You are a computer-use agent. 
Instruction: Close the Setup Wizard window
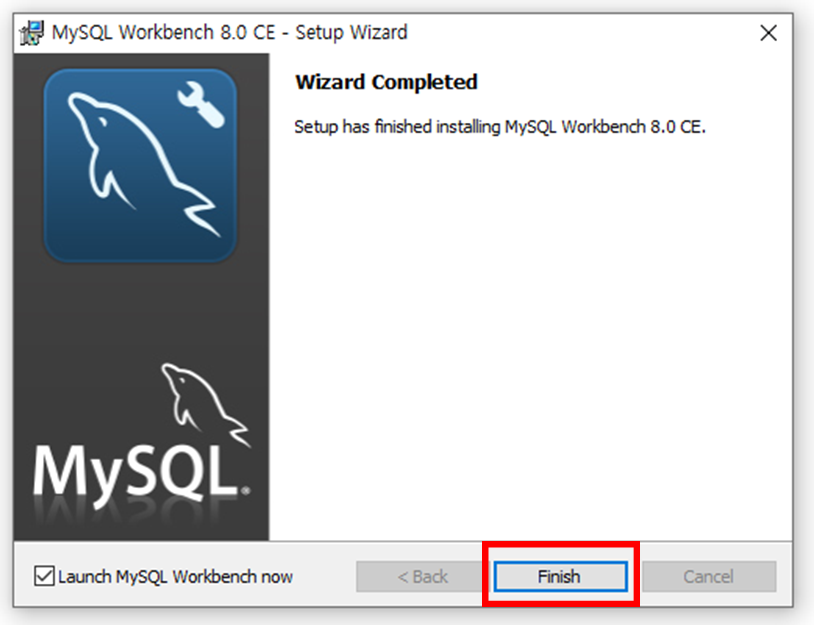768,33
